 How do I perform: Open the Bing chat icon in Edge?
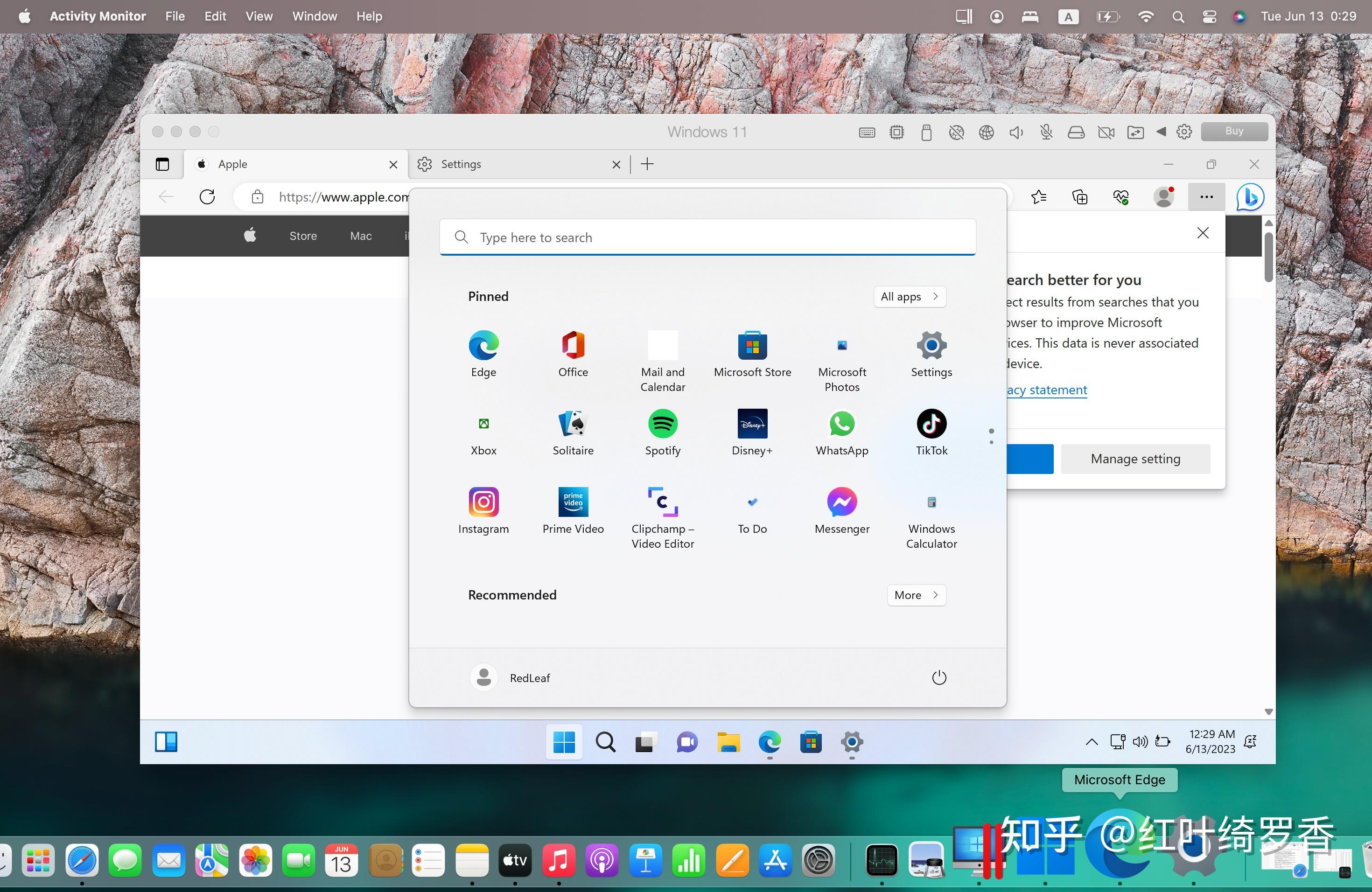[1249, 197]
